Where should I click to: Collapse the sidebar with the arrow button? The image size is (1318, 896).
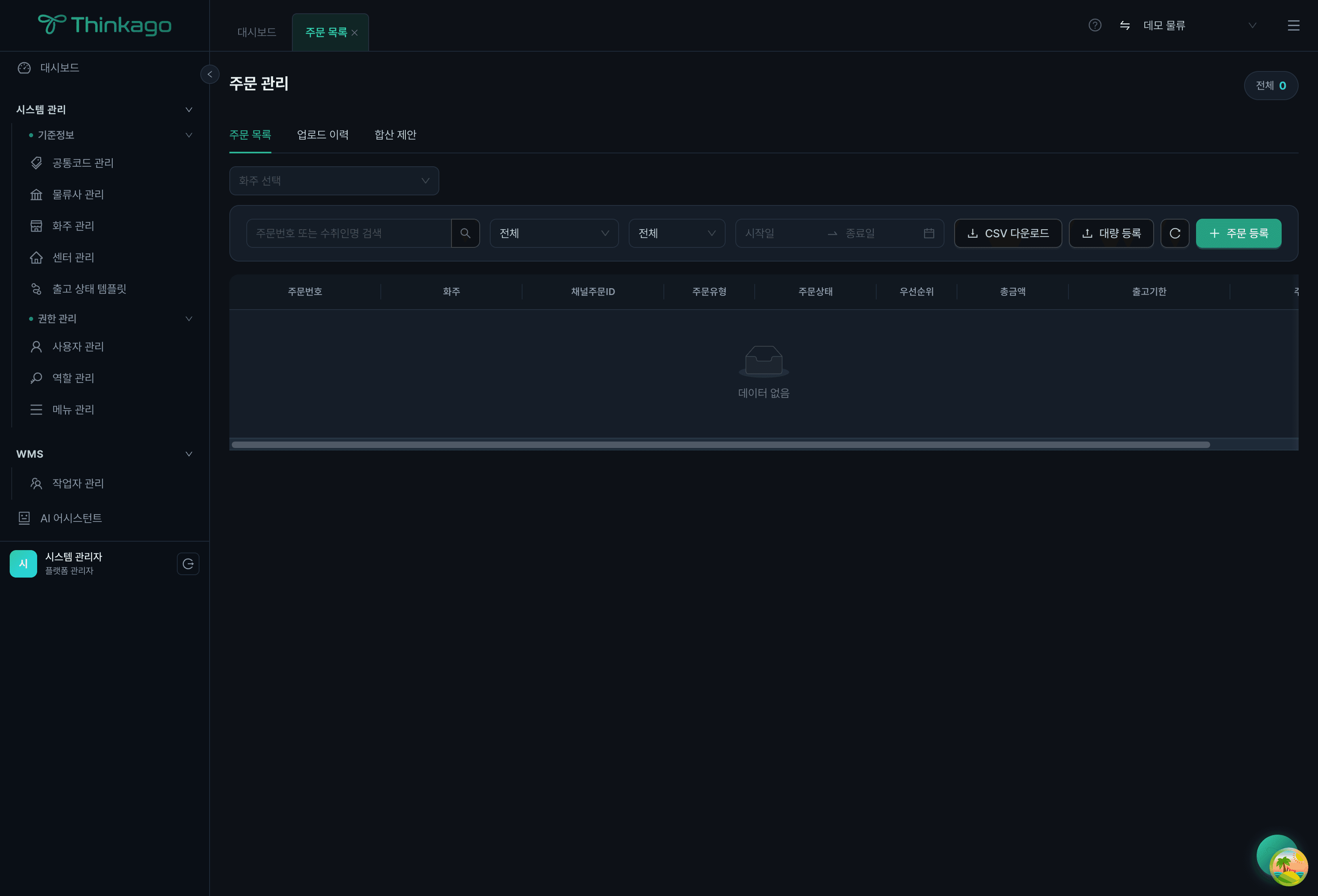pos(210,74)
